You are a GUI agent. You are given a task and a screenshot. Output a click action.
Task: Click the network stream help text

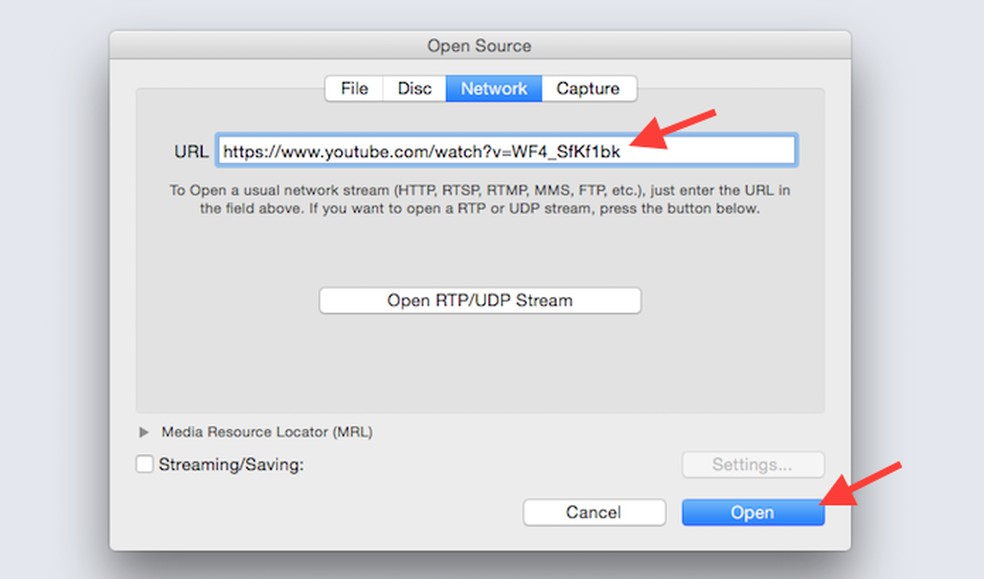pyautogui.click(x=479, y=200)
